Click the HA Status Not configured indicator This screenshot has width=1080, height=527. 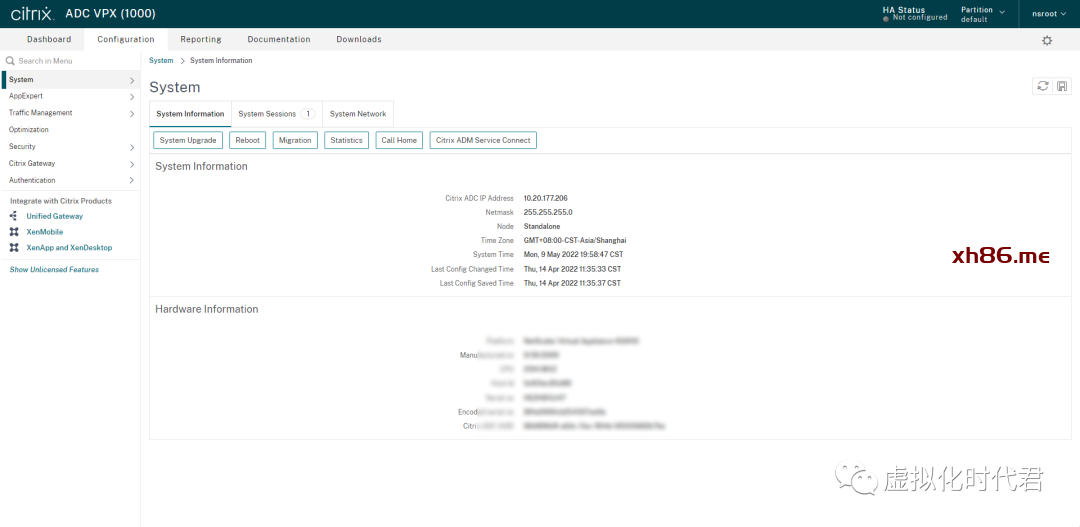click(915, 14)
